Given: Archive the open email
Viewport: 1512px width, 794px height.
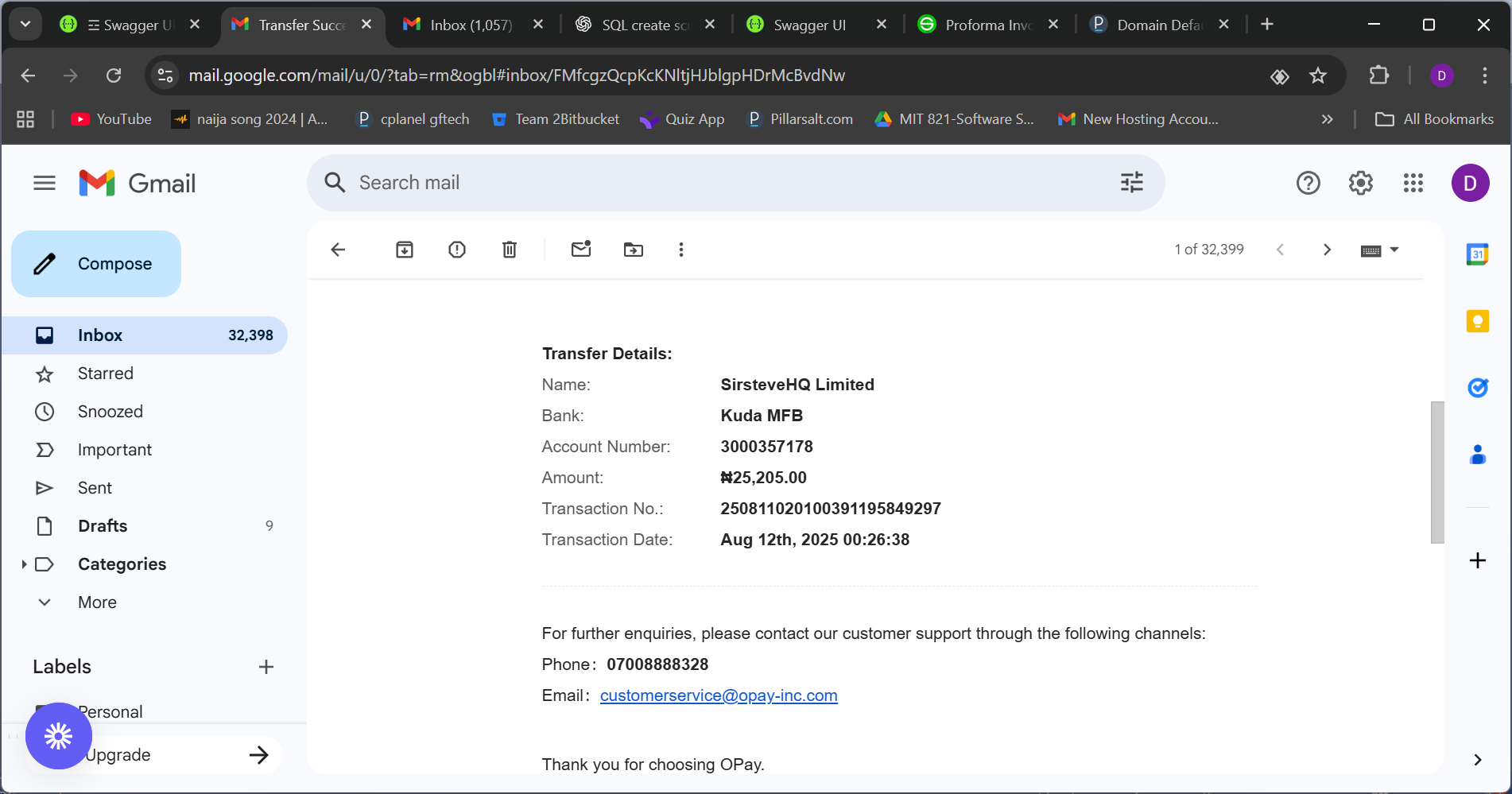Looking at the screenshot, I should pyautogui.click(x=405, y=250).
